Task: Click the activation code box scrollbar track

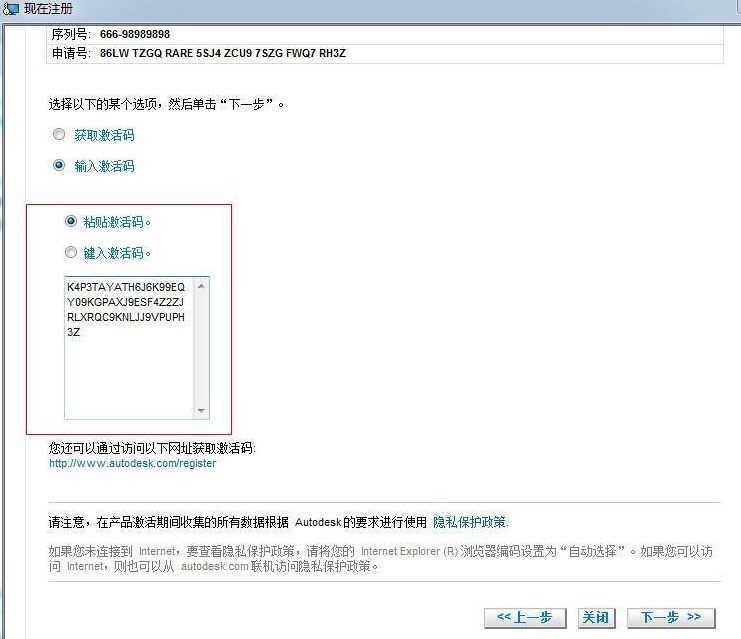Action: point(202,350)
